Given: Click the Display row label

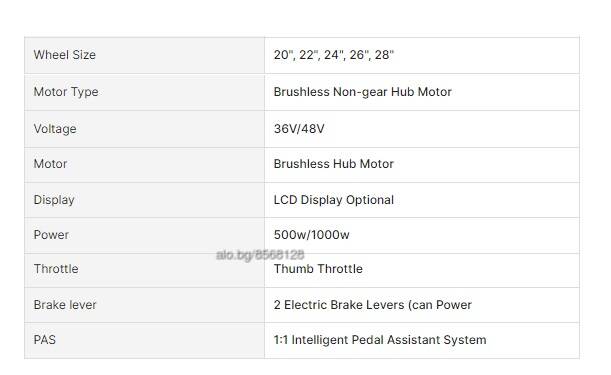Looking at the screenshot, I should (x=54, y=200).
